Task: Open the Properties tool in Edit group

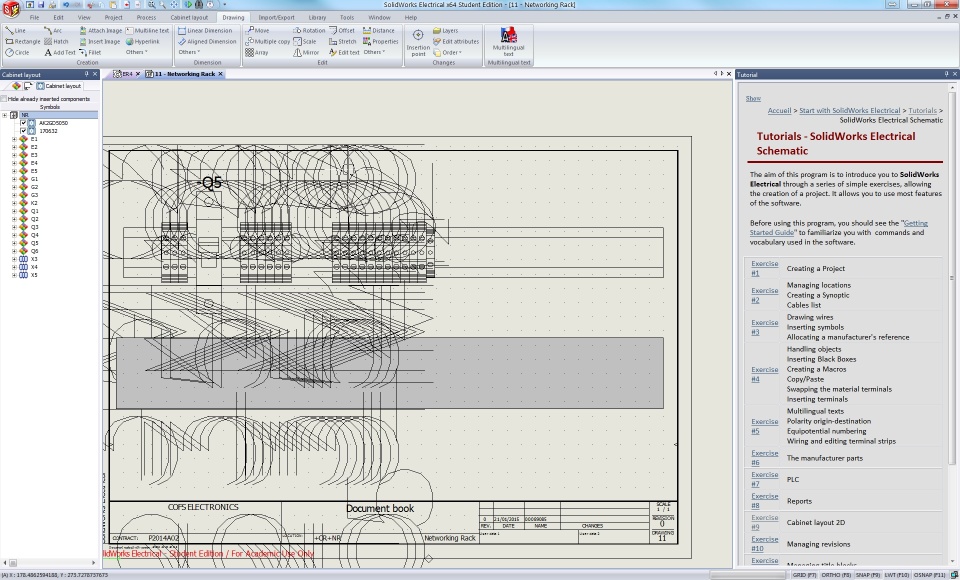Action: click(380, 42)
